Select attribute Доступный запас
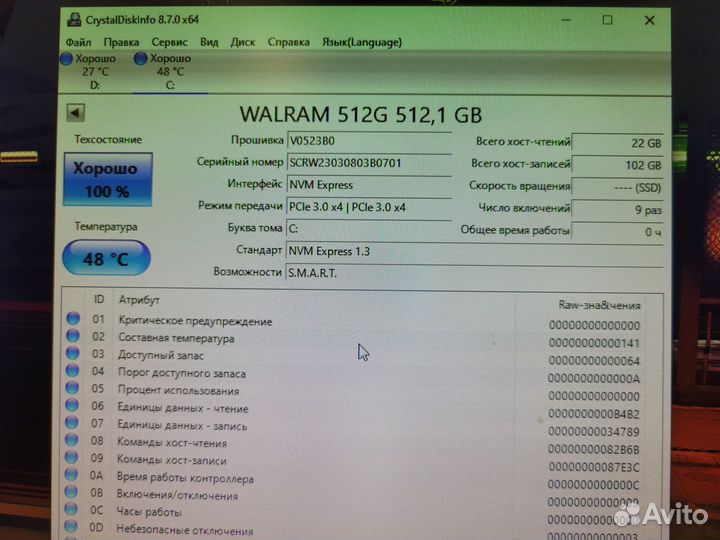720x540 pixels. coord(161,355)
